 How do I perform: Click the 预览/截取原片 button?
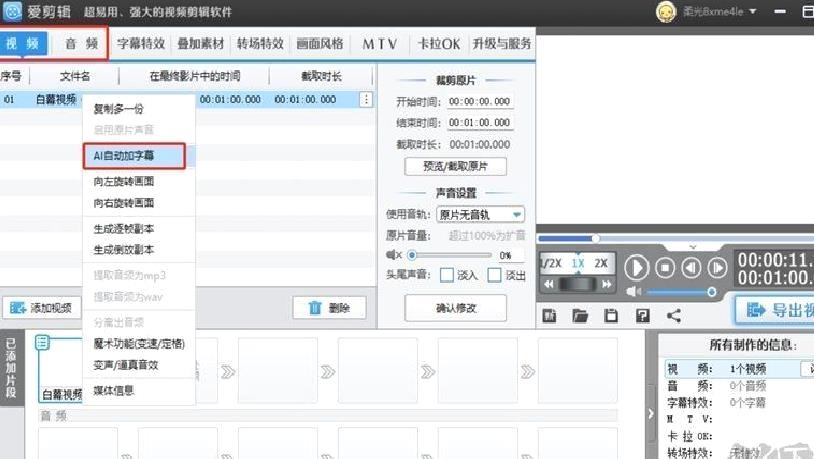point(455,166)
